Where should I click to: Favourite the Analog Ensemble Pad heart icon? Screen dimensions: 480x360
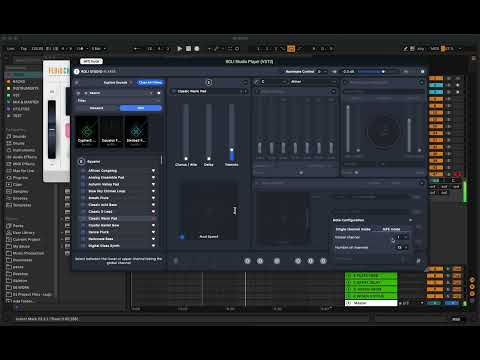click(x=153, y=177)
